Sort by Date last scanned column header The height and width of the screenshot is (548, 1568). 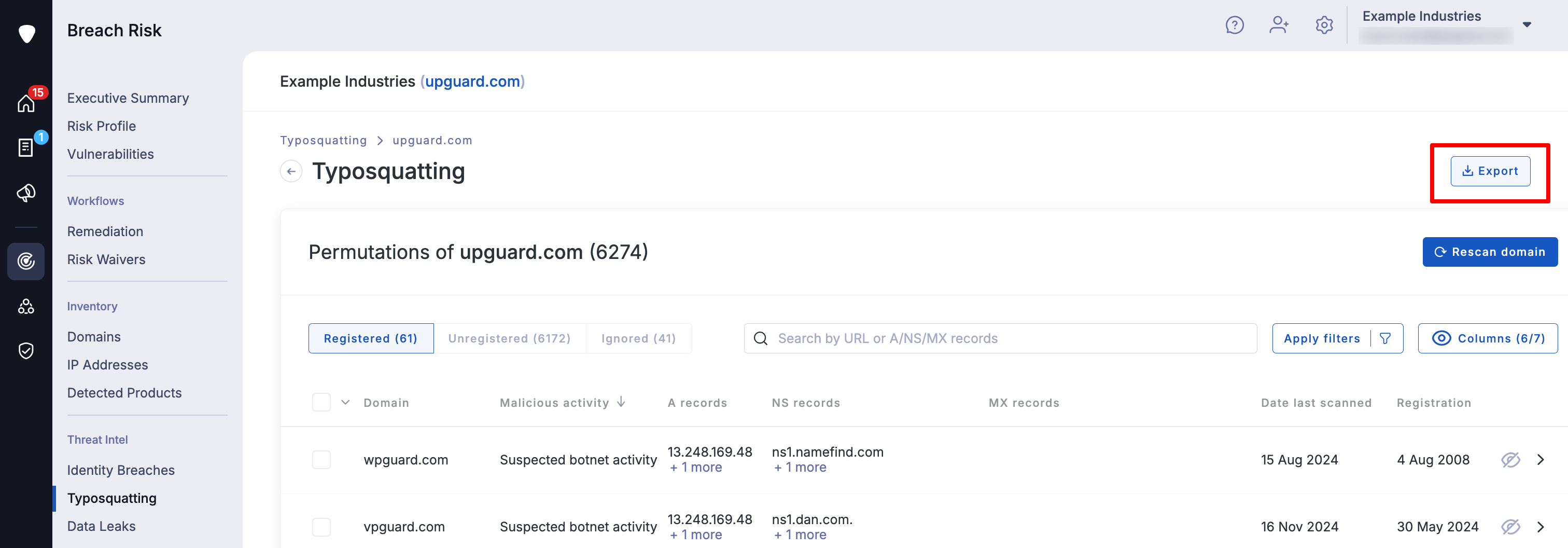click(1316, 403)
